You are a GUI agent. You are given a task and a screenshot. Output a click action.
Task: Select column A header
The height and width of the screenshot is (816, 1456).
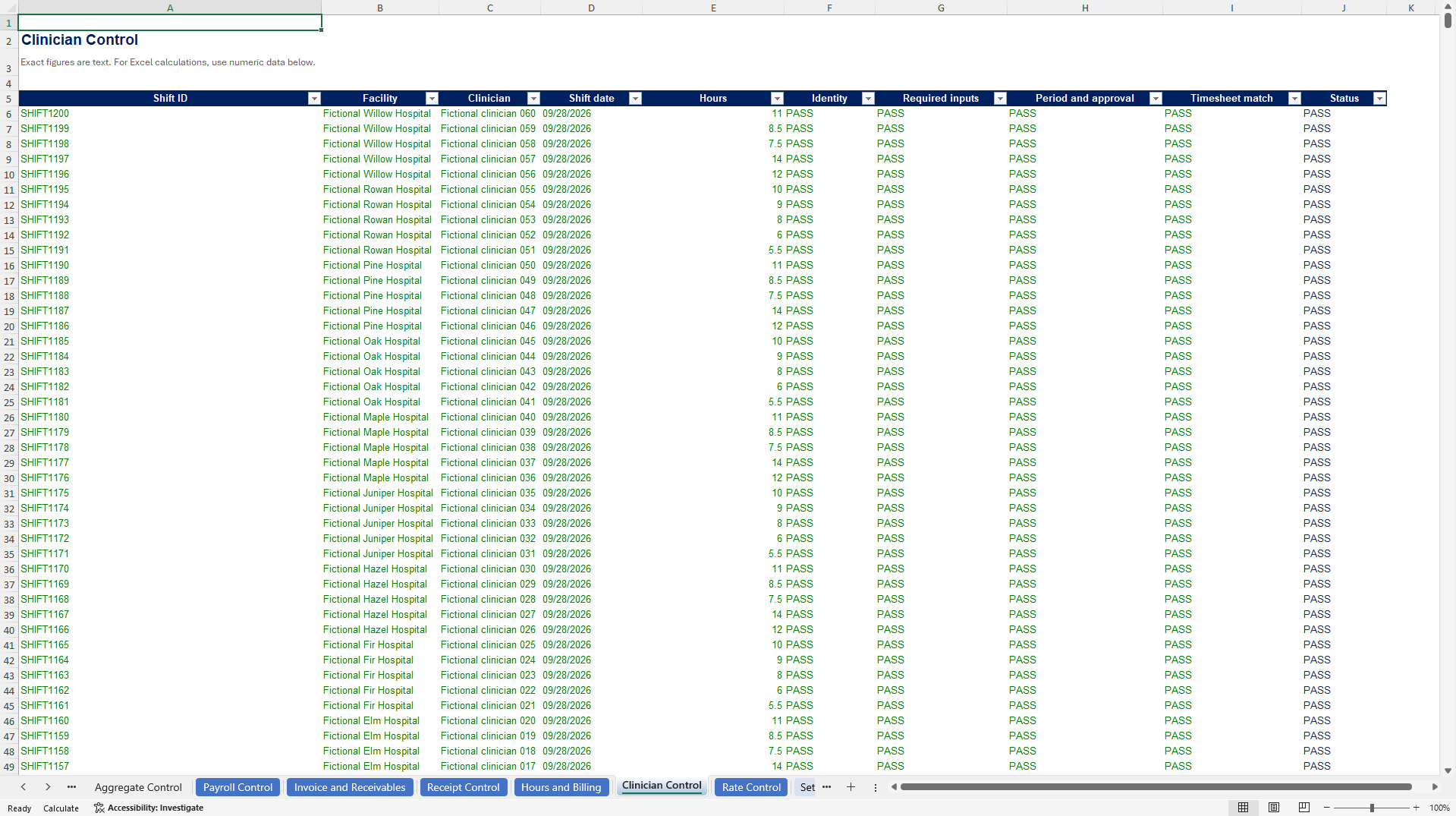(x=170, y=8)
